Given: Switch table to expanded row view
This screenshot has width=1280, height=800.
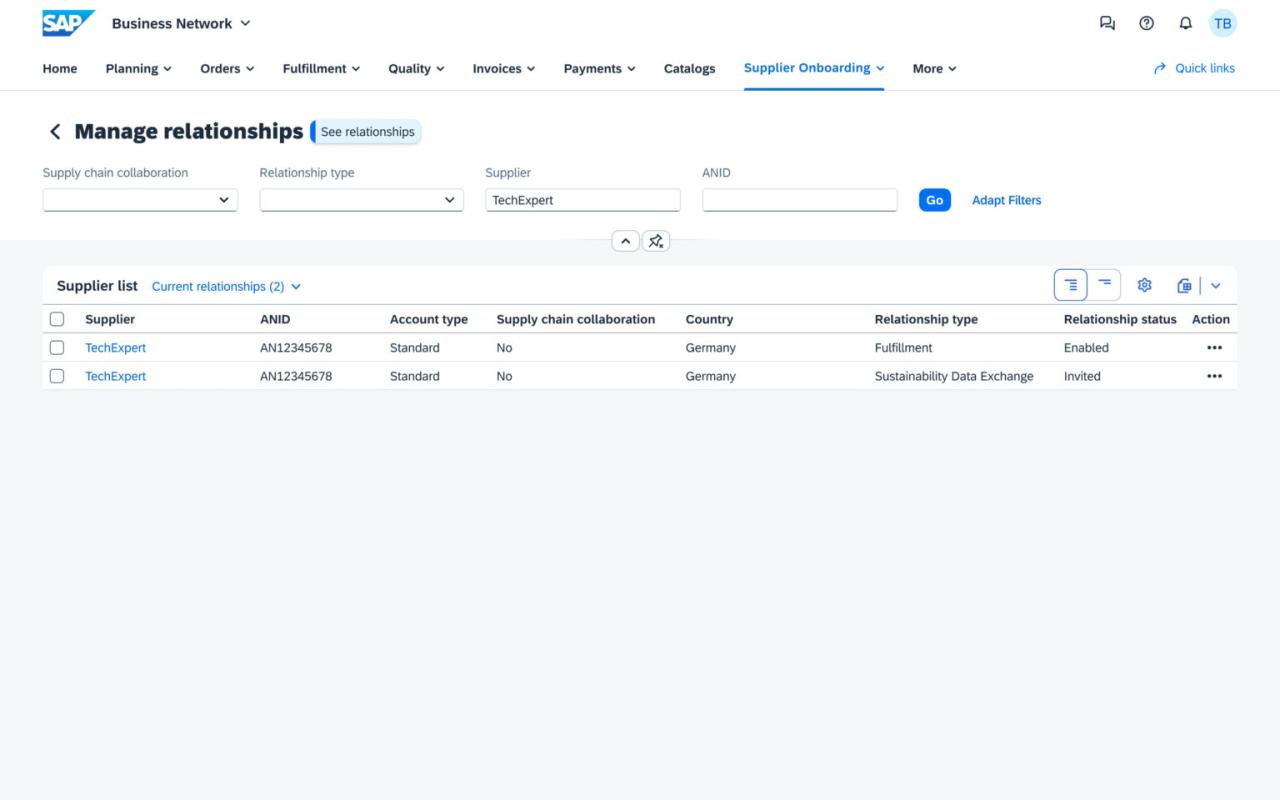Looking at the screenshot, I should (1070, 285).
